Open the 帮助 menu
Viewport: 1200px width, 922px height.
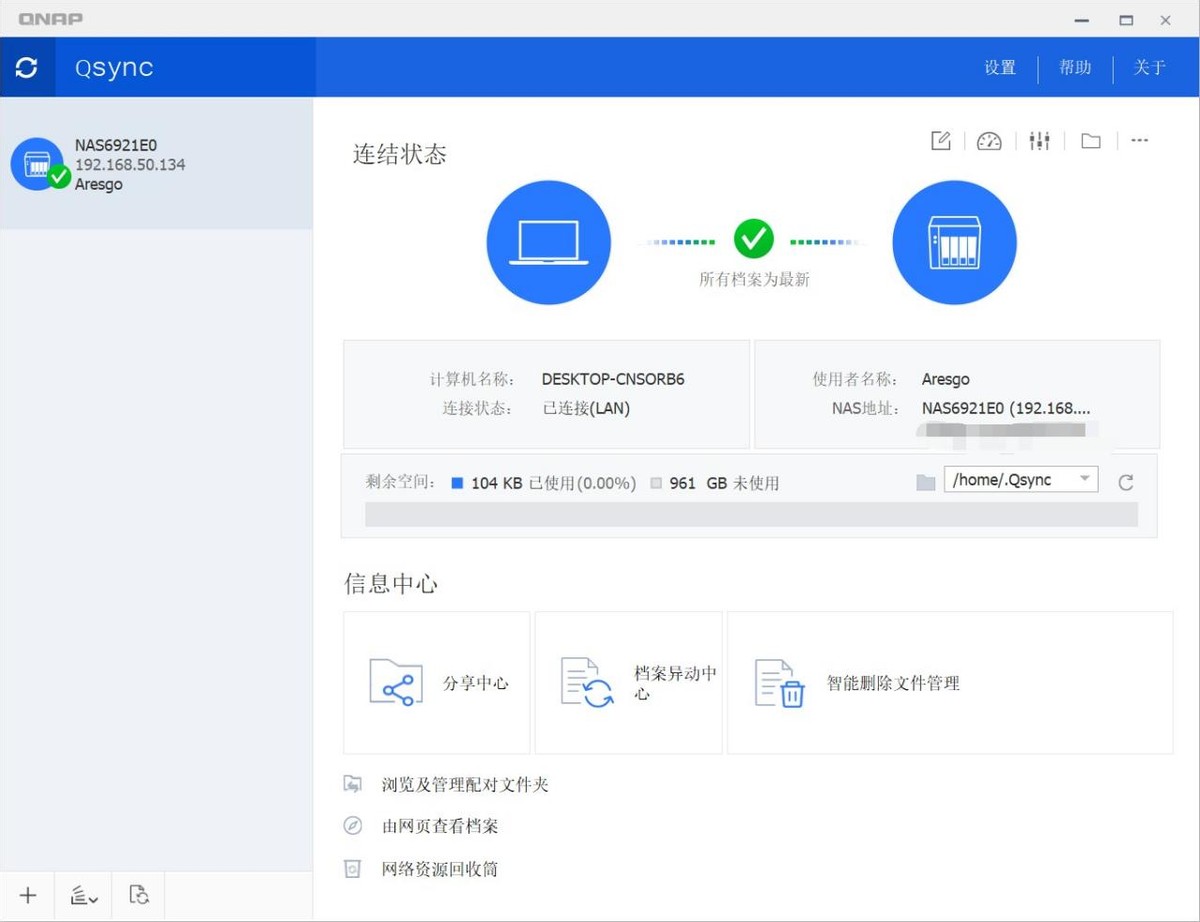(x=1075, y=67)
